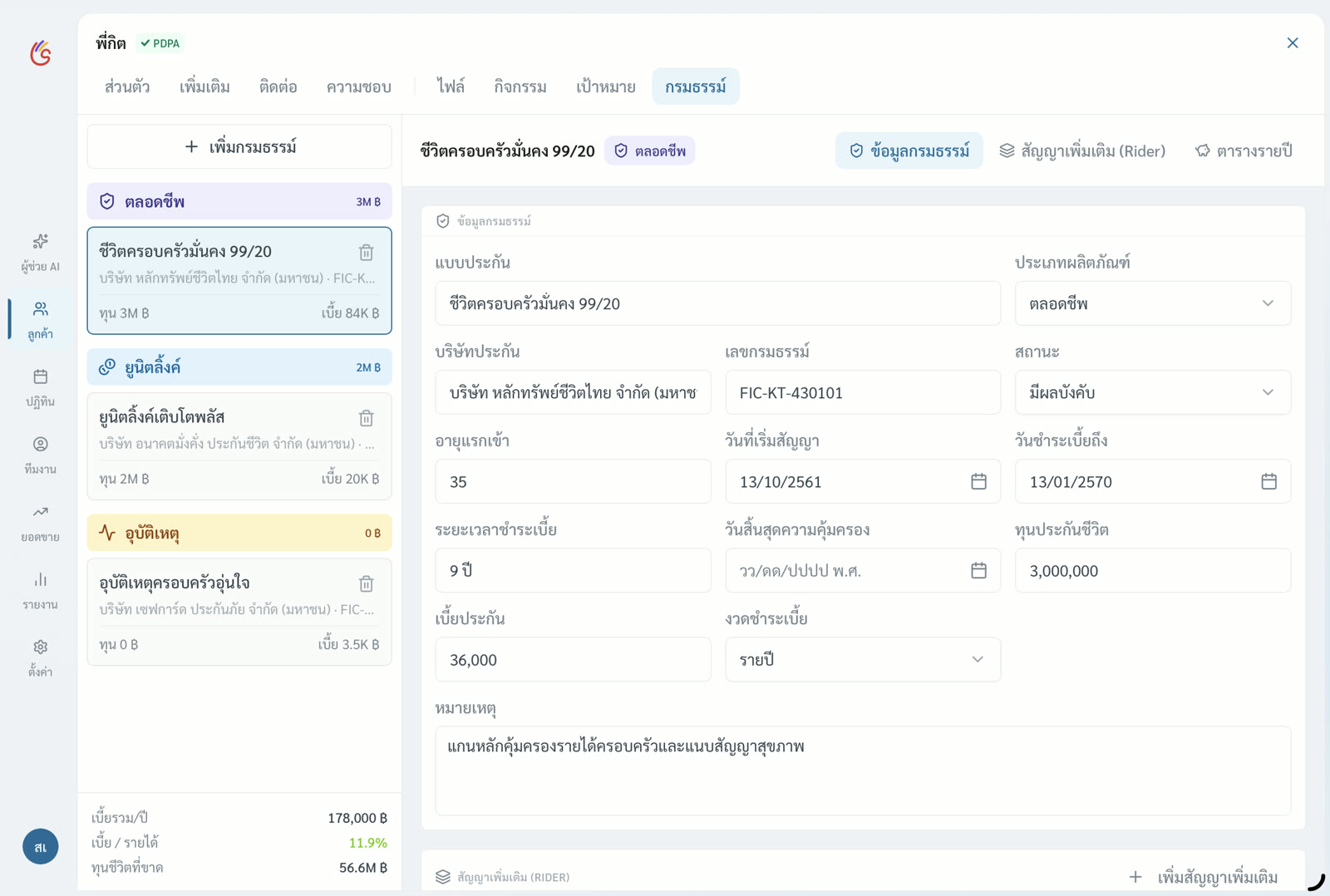Open the ตารางรายปี section tab

click(1244, 150)
